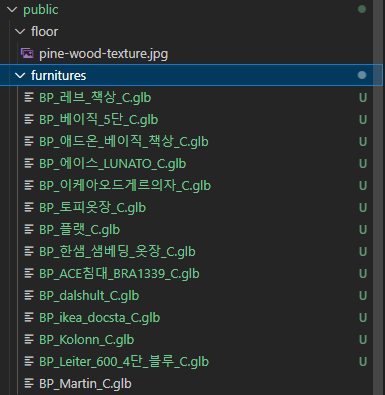Open BP_애드온_베이직_책상_C.glb
Image resolution: width=385 pixels, height=395 pixels.
coord(124,142)
